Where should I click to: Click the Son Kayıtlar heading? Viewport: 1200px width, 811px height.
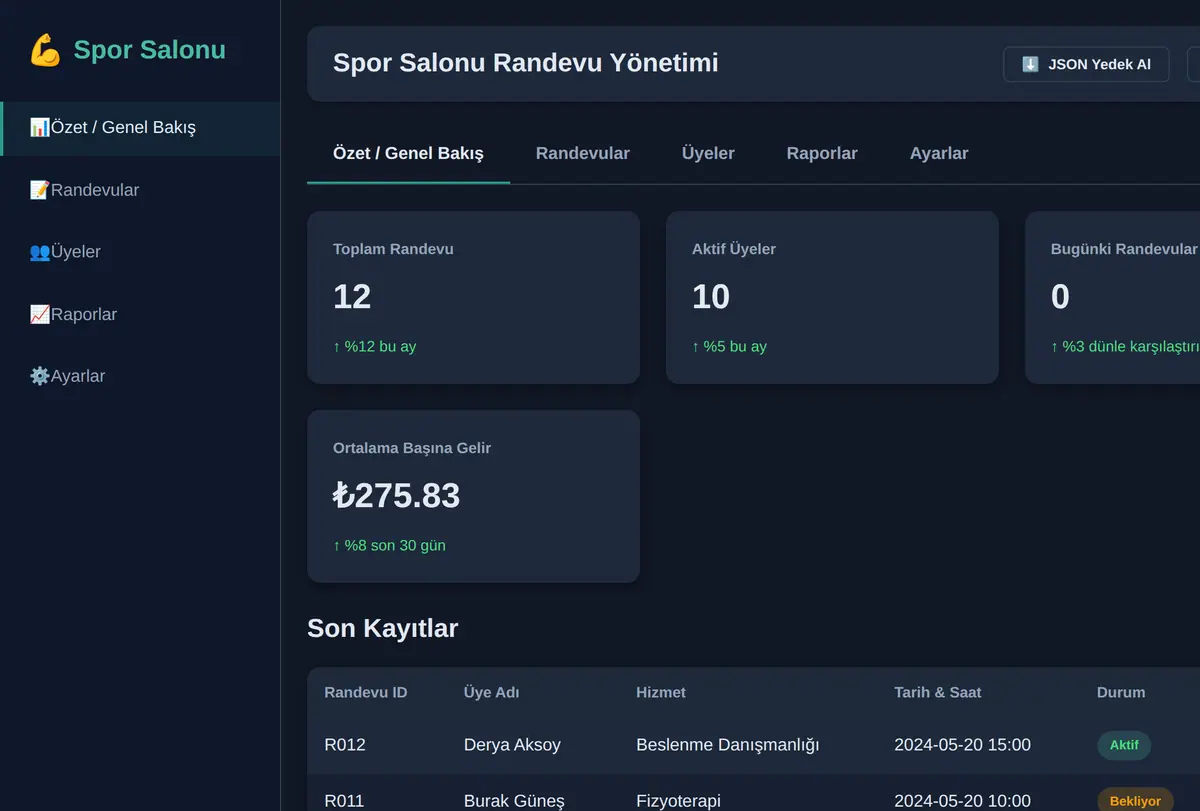pyautogui.click(x=382, y=628)
